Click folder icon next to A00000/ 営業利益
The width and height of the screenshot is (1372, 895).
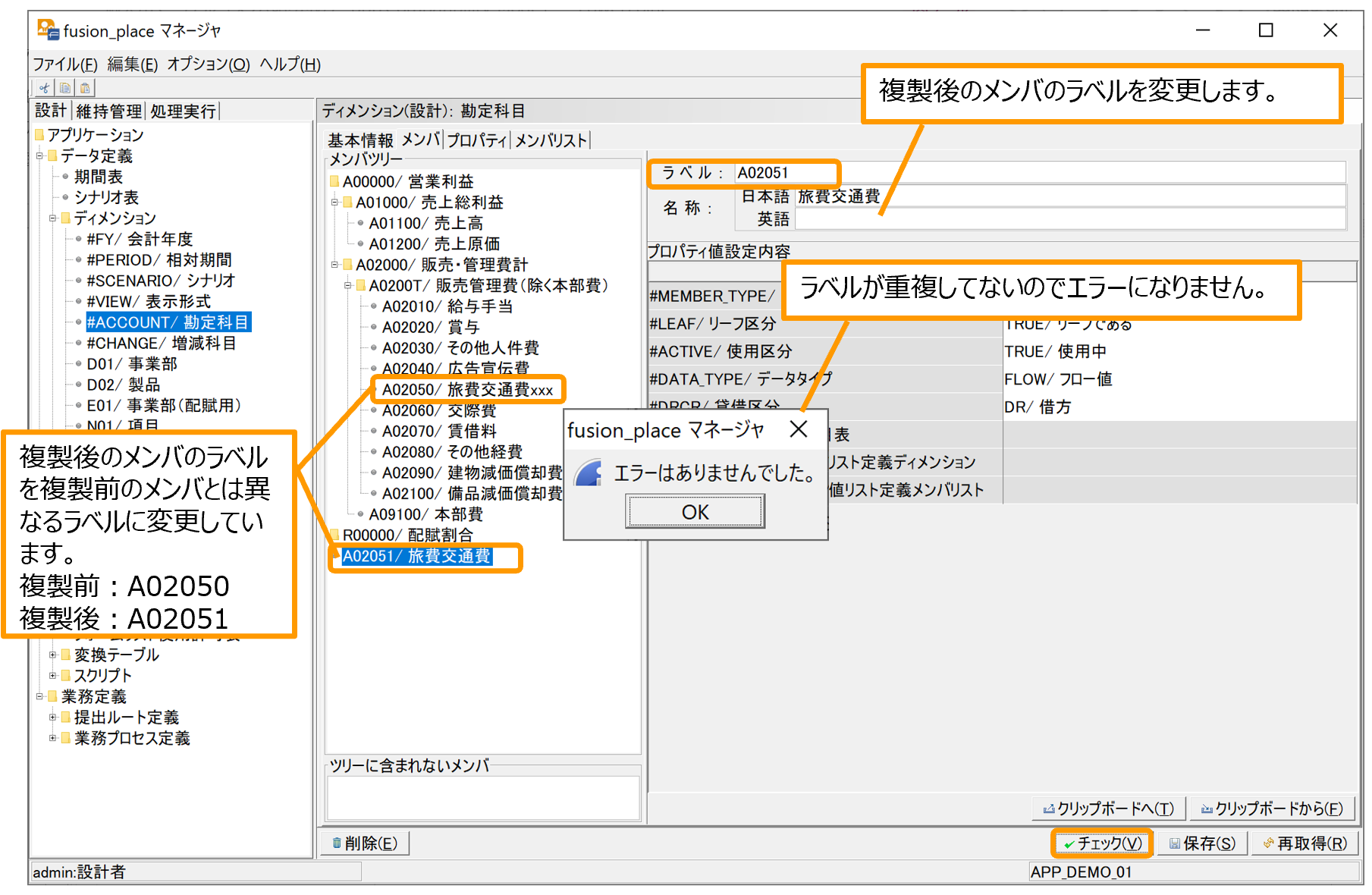click(x=334, y=181)
